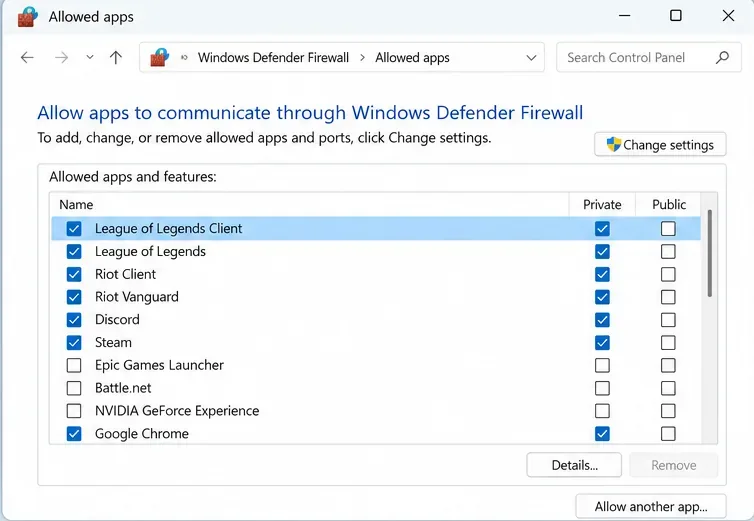Enable Public for Riot Client
Screen dimensions: 754x521
pos(668,274)
